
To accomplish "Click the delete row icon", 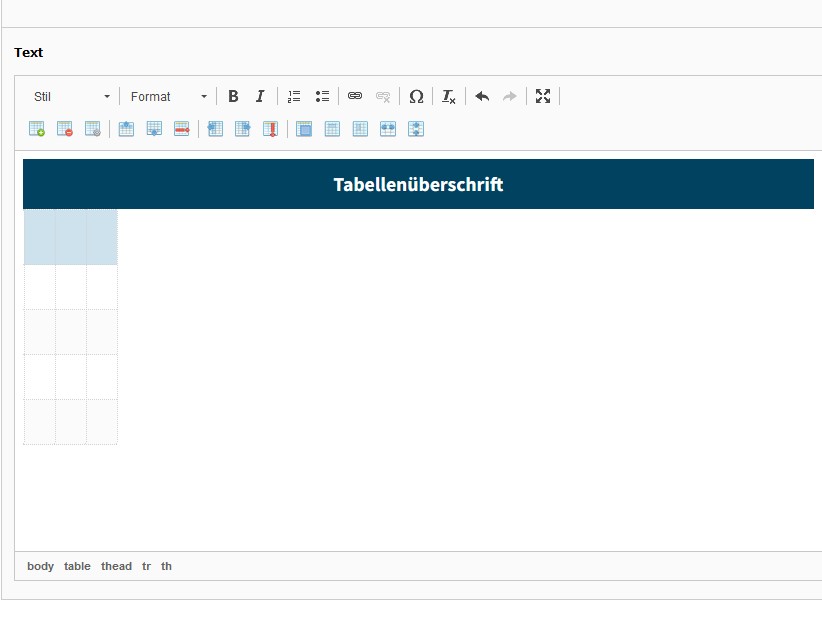I will pyautogui.click(x=182, y=129).
